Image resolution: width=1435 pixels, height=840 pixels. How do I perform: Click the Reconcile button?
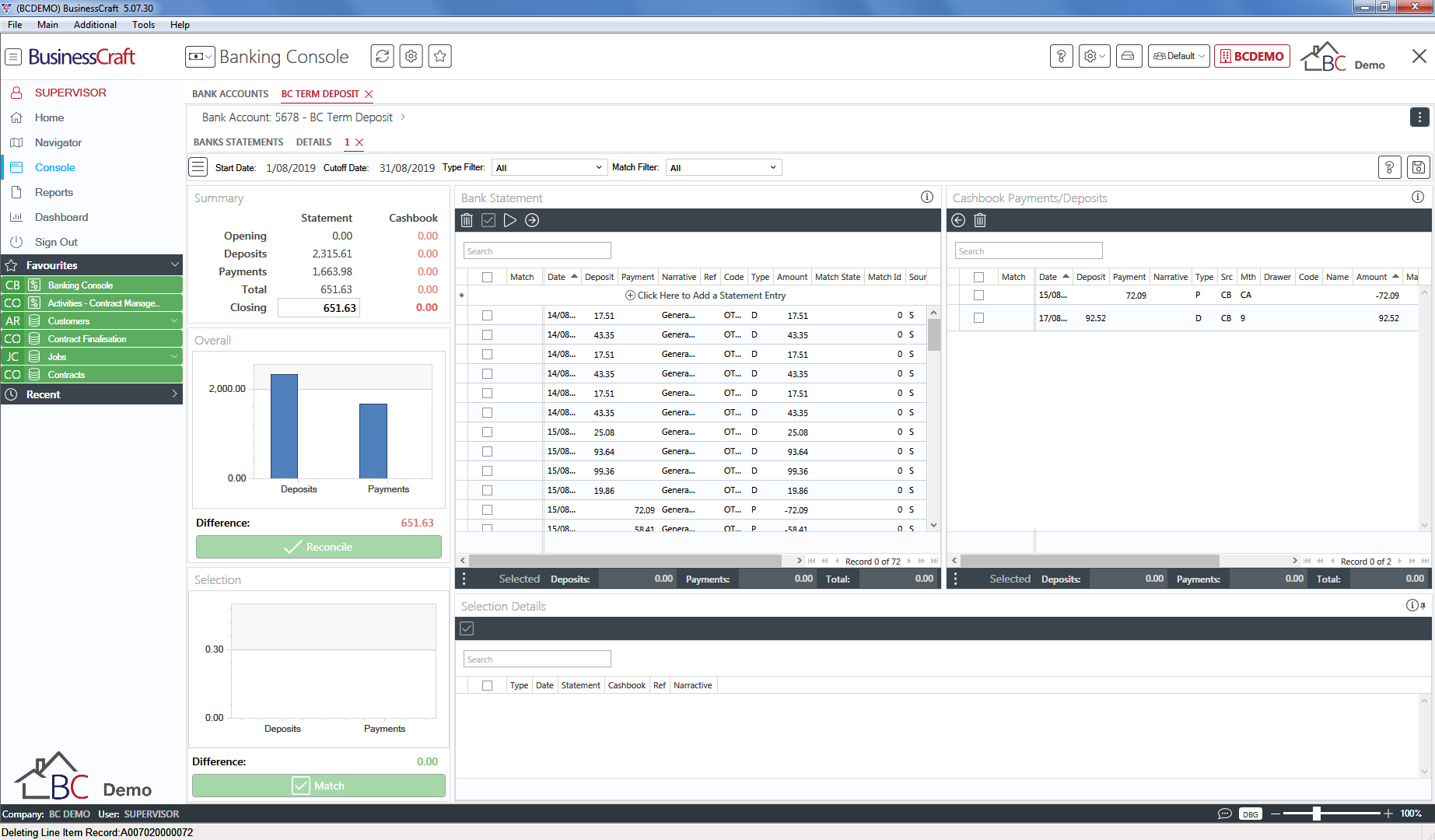(x=319, y=547)
